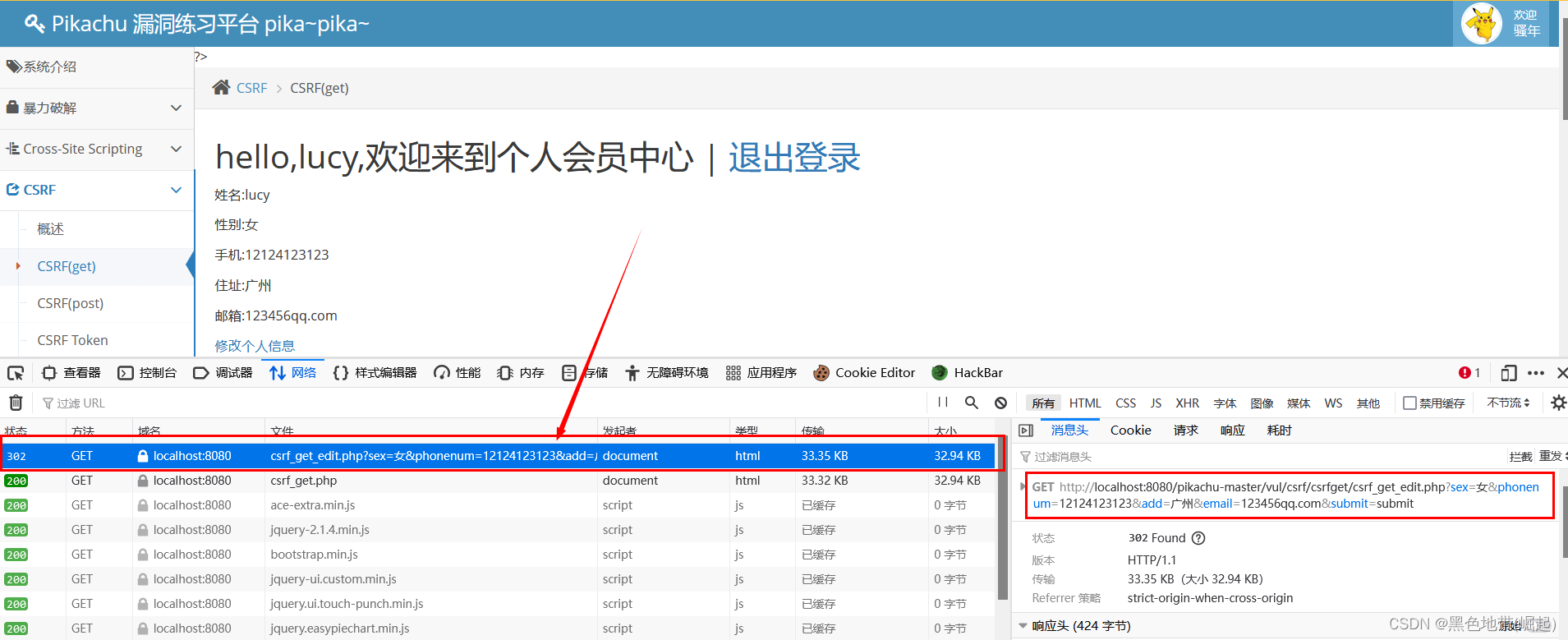The width and height of the screenshot is (1568, 640).
Task: Open the 性能 performance panel
Action: coord(458,373)
